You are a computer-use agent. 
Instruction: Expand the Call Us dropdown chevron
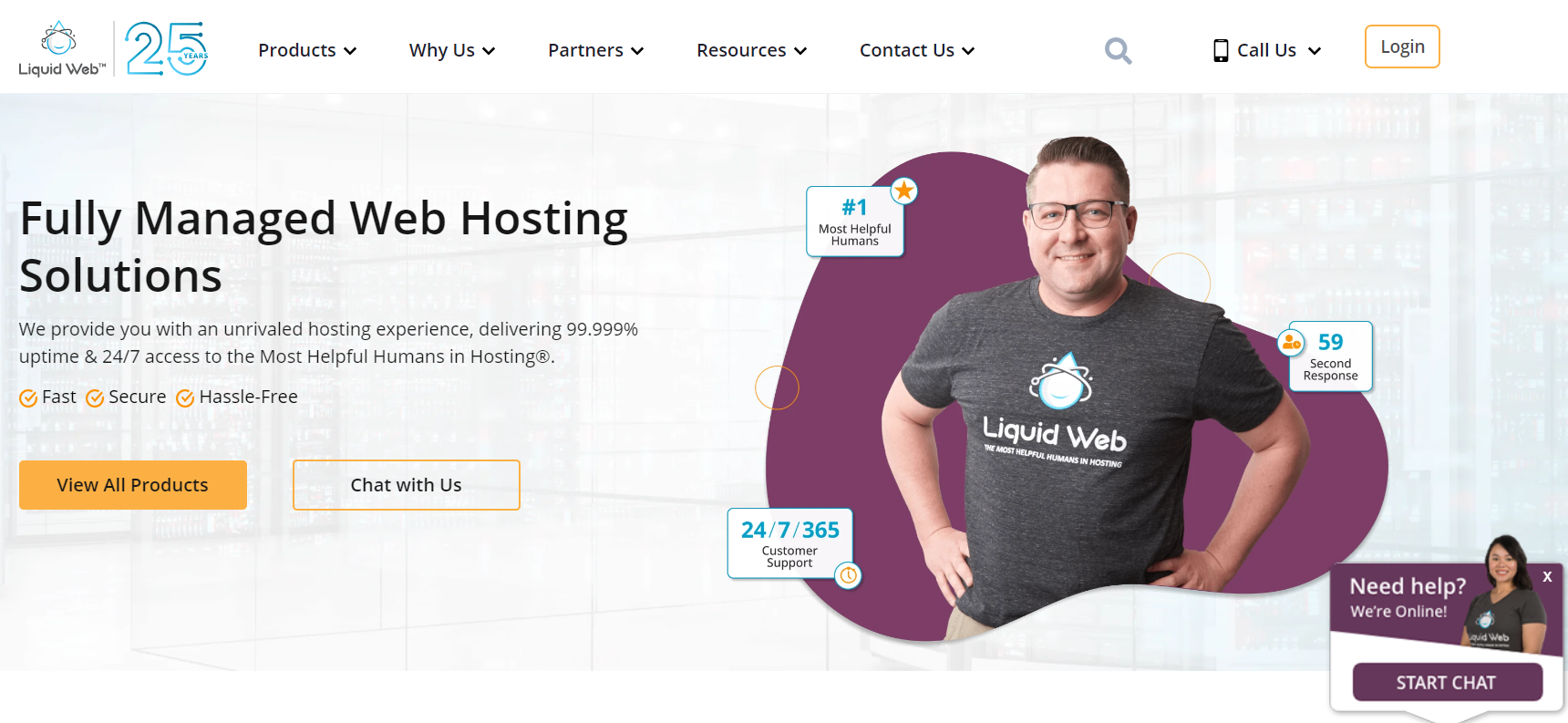pyautogui.click(x=1315, y=51)
